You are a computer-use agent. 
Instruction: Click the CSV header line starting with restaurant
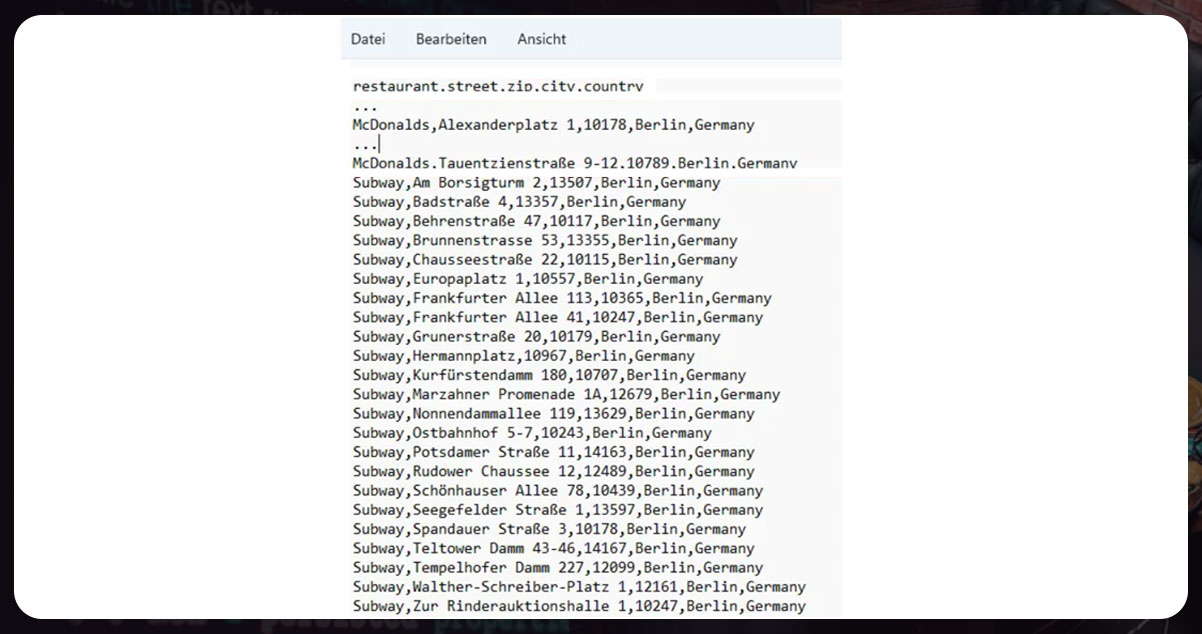point(498,87)
